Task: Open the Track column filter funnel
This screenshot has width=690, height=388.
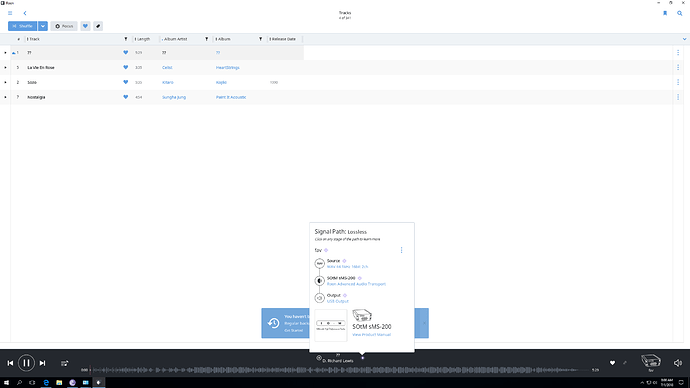Action: tap(126, 39)
